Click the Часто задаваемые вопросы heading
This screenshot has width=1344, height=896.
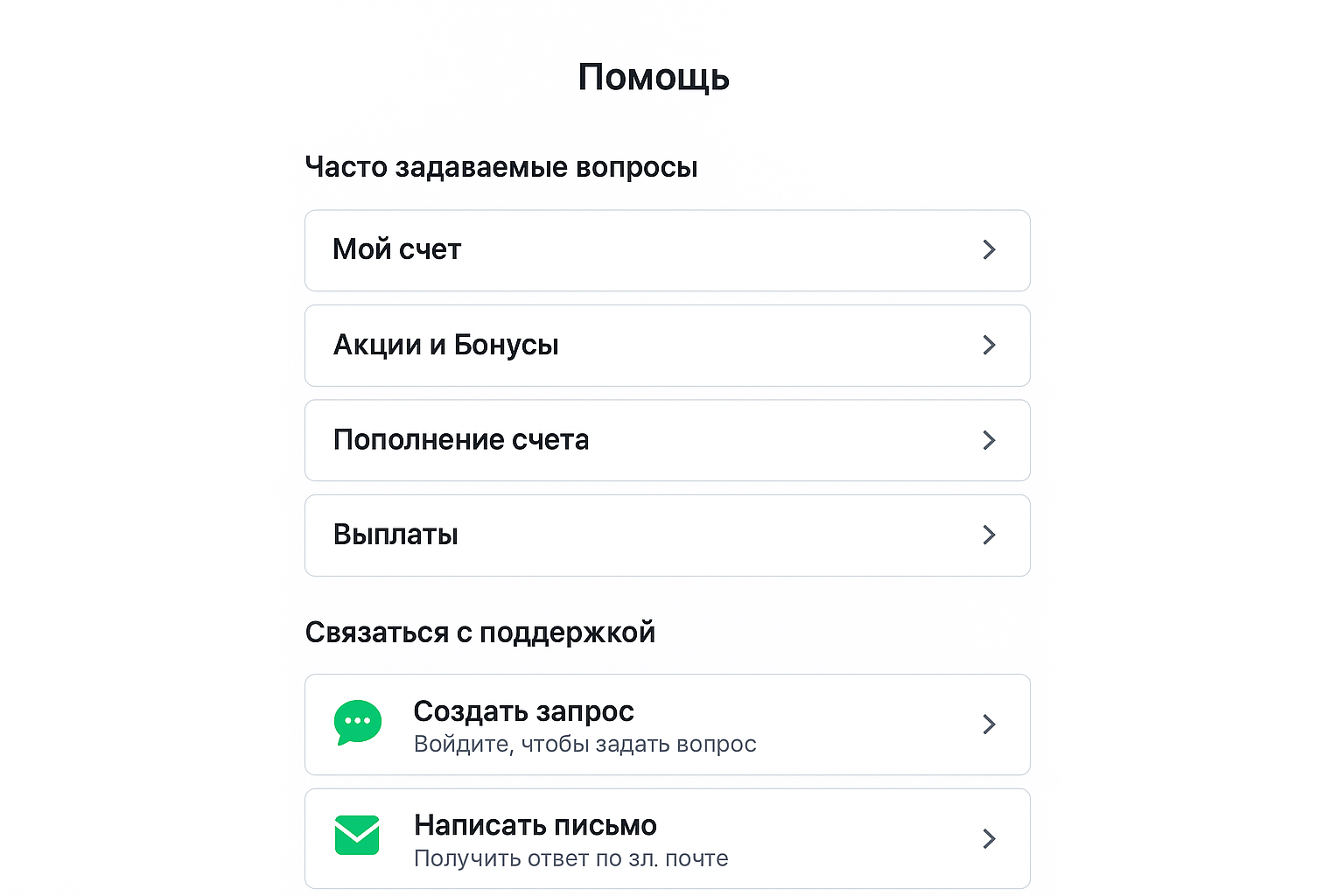(x=500, y=166)
